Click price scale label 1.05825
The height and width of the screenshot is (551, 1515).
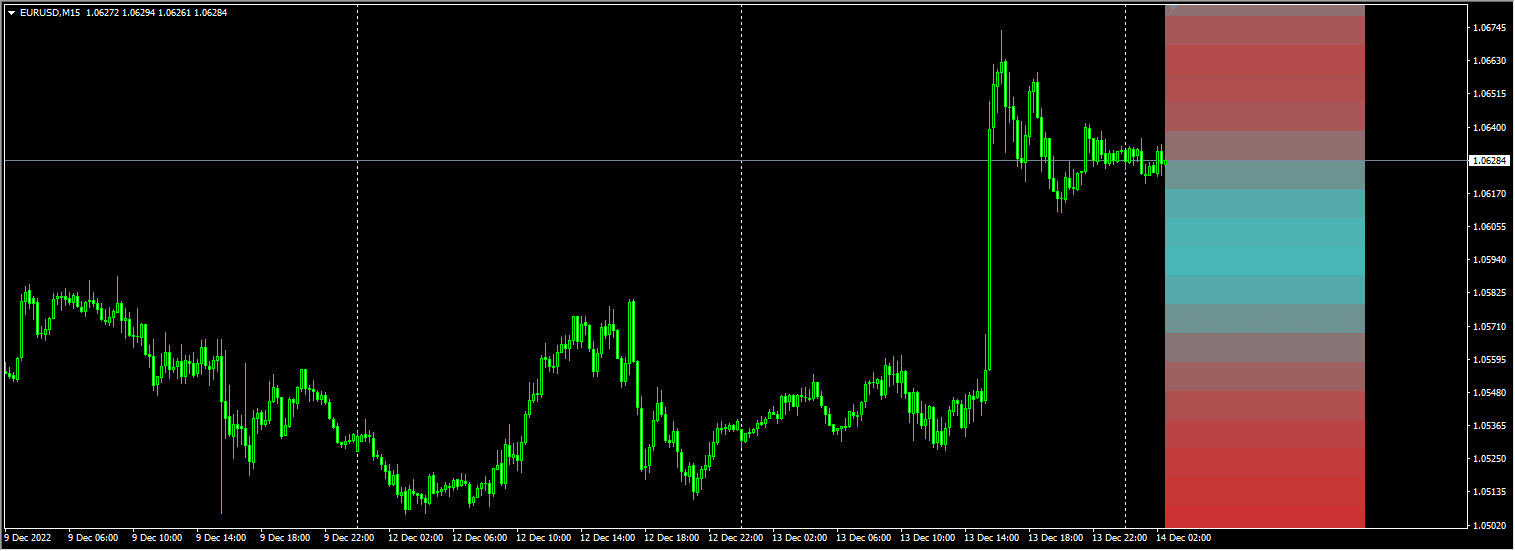click(1490, 293)
